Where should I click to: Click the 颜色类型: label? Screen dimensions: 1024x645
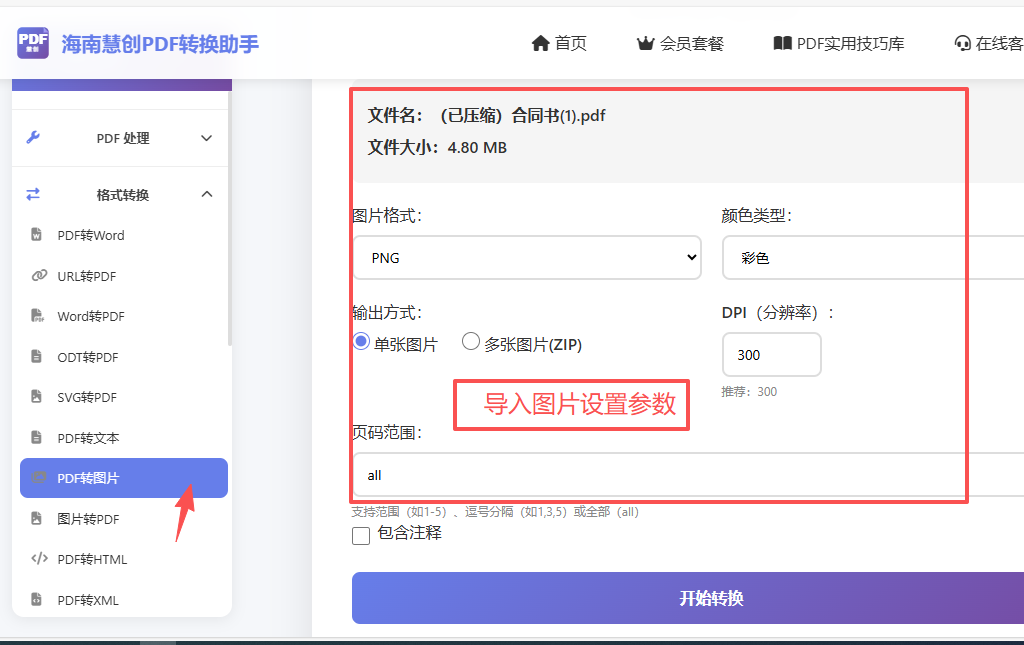click(756, 215)
